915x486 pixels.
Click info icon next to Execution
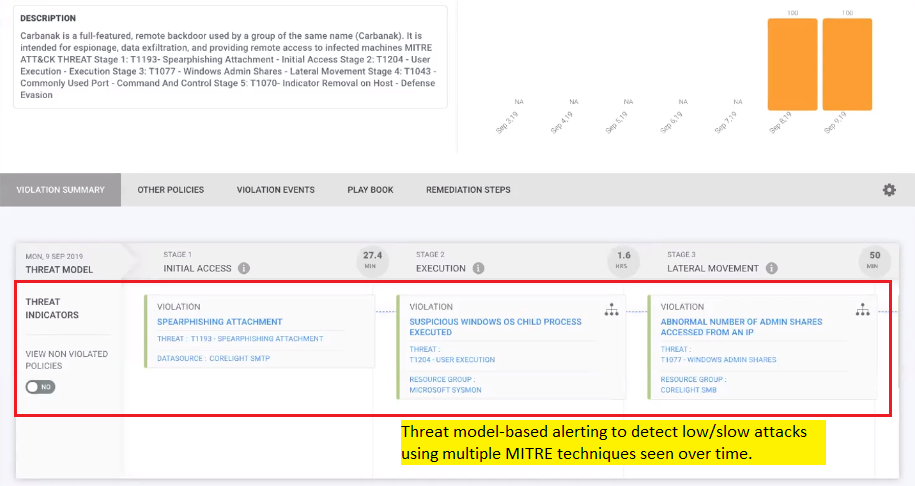[x=478, y=268]
